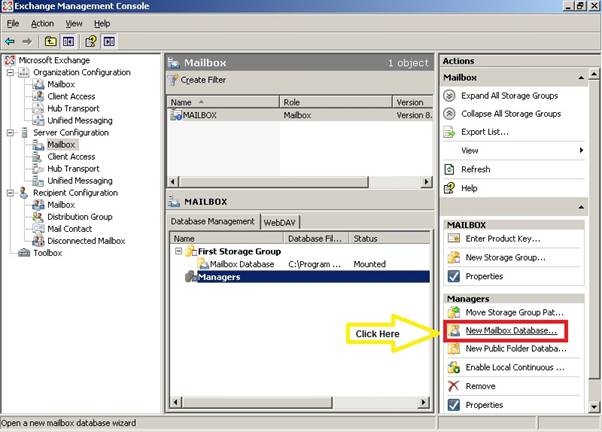Select Distribution Group in tree
Image resolution: width=602 pixels, height=432 pixels.
tap(80, 217)
